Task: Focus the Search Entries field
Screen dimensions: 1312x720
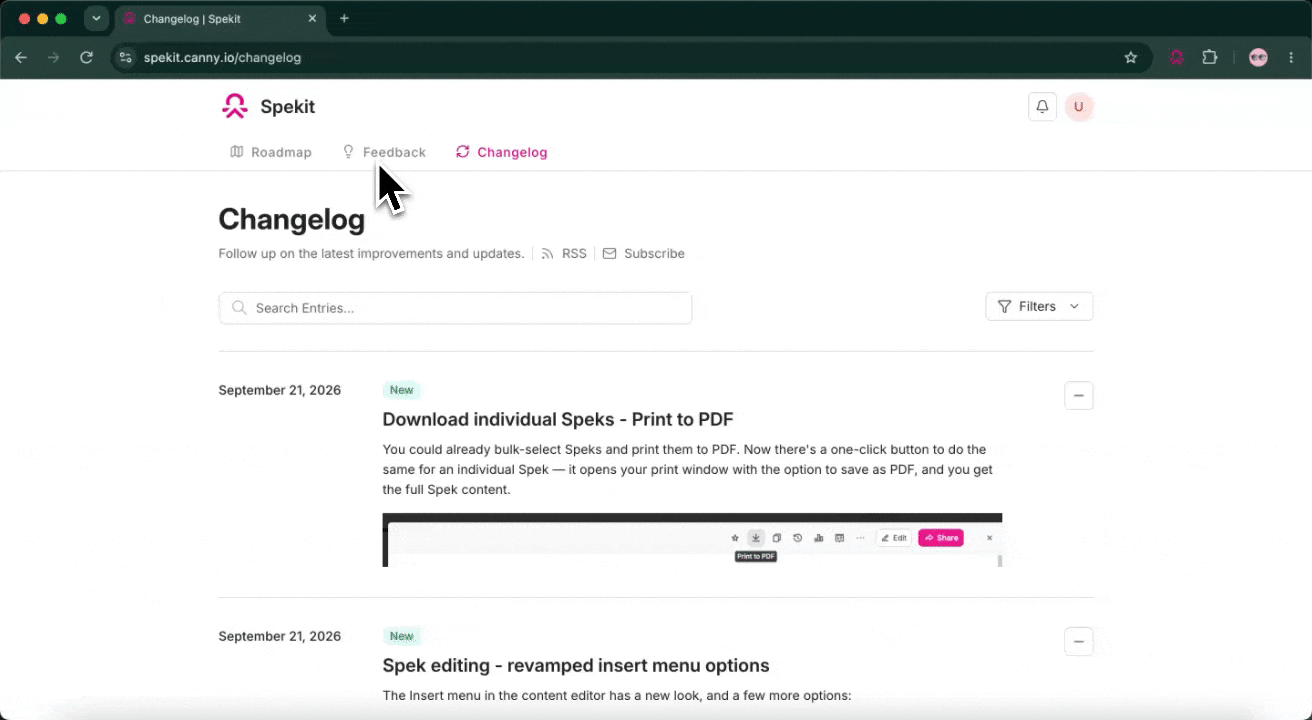Action: tap(455, 308)
